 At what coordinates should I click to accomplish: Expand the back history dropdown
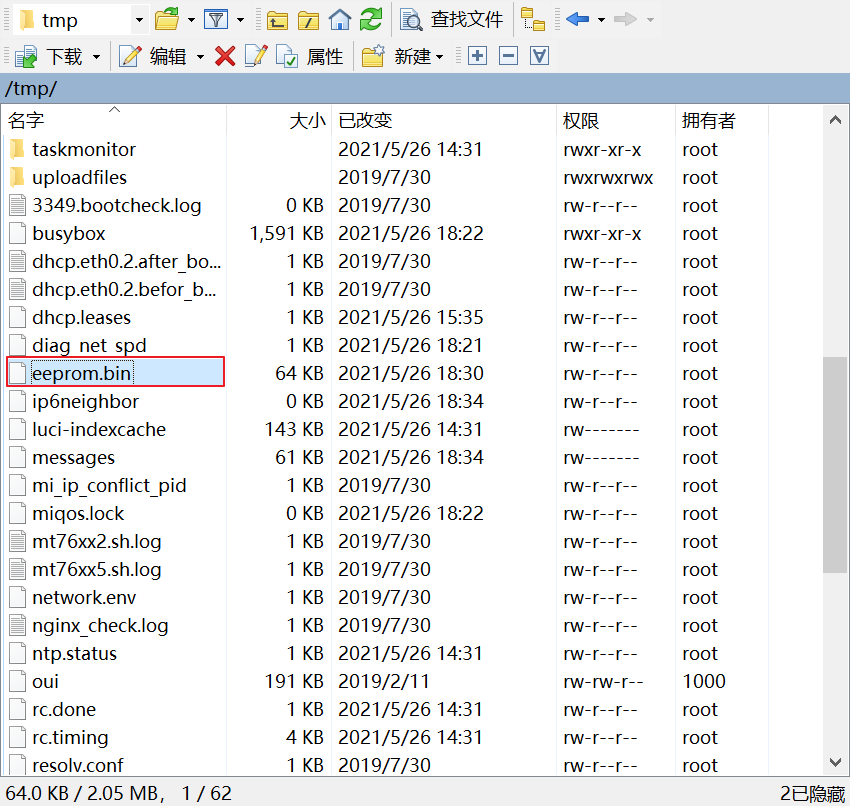pyautogui.click(x=601, y=20)
